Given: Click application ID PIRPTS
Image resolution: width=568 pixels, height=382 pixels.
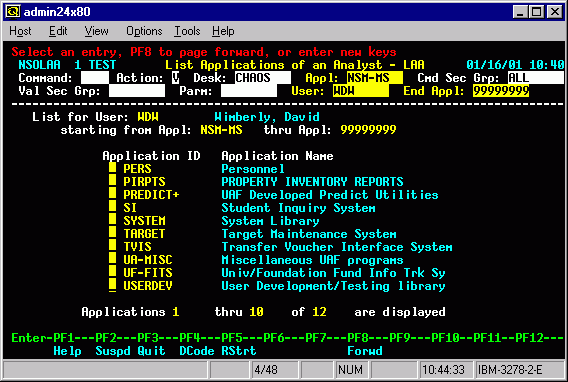Looking at the screenshot, I should point(144,182).
